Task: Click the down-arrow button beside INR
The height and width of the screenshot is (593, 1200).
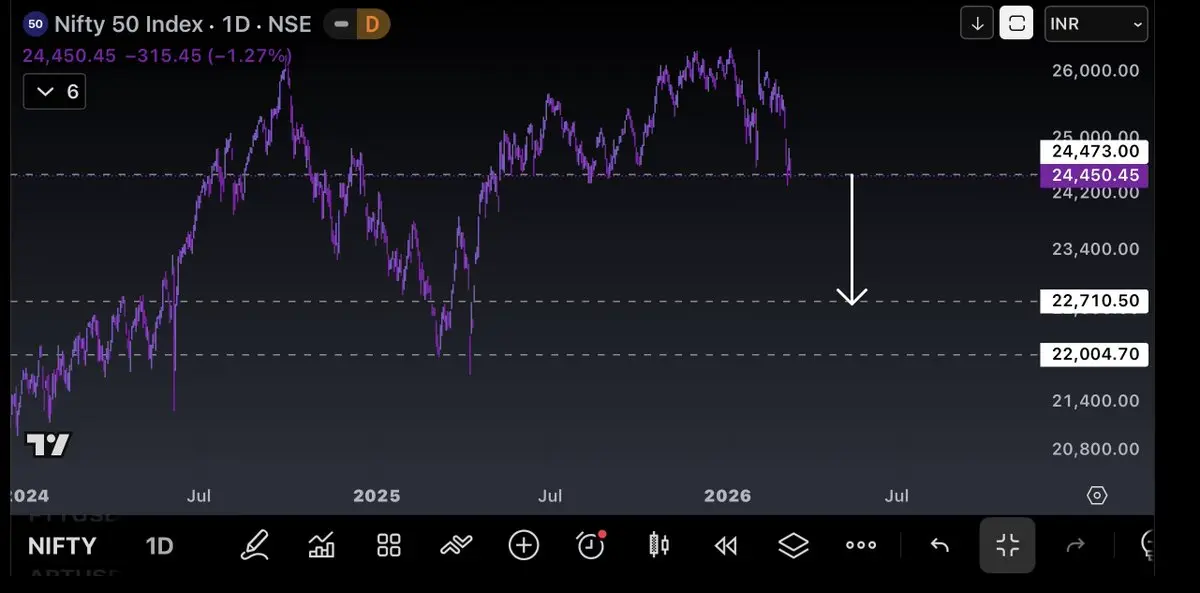Action: coord(977,24)
